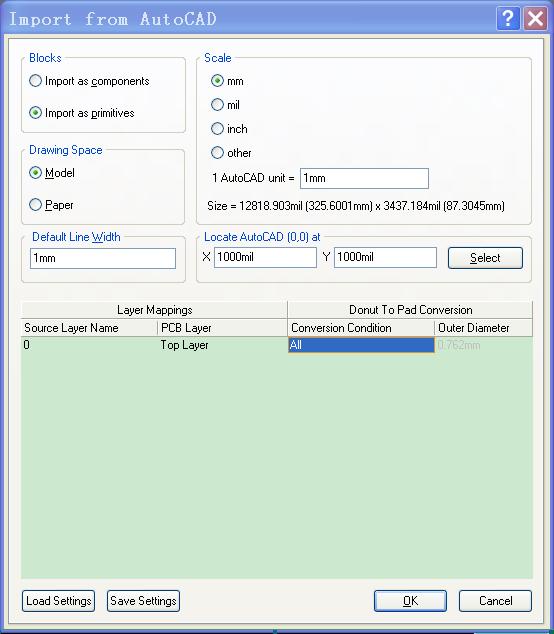Click the Layer Mappings header
The height and width of the screenshot is (634, 554).
pos(154,310)
